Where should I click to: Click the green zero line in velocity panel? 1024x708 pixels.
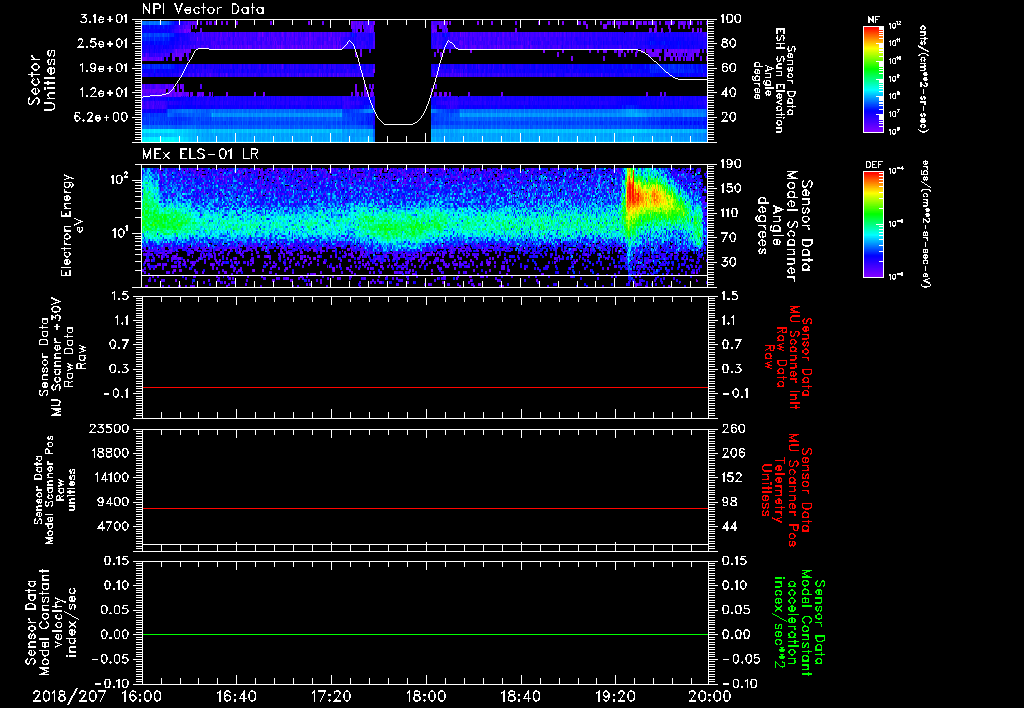coord(424,634)
